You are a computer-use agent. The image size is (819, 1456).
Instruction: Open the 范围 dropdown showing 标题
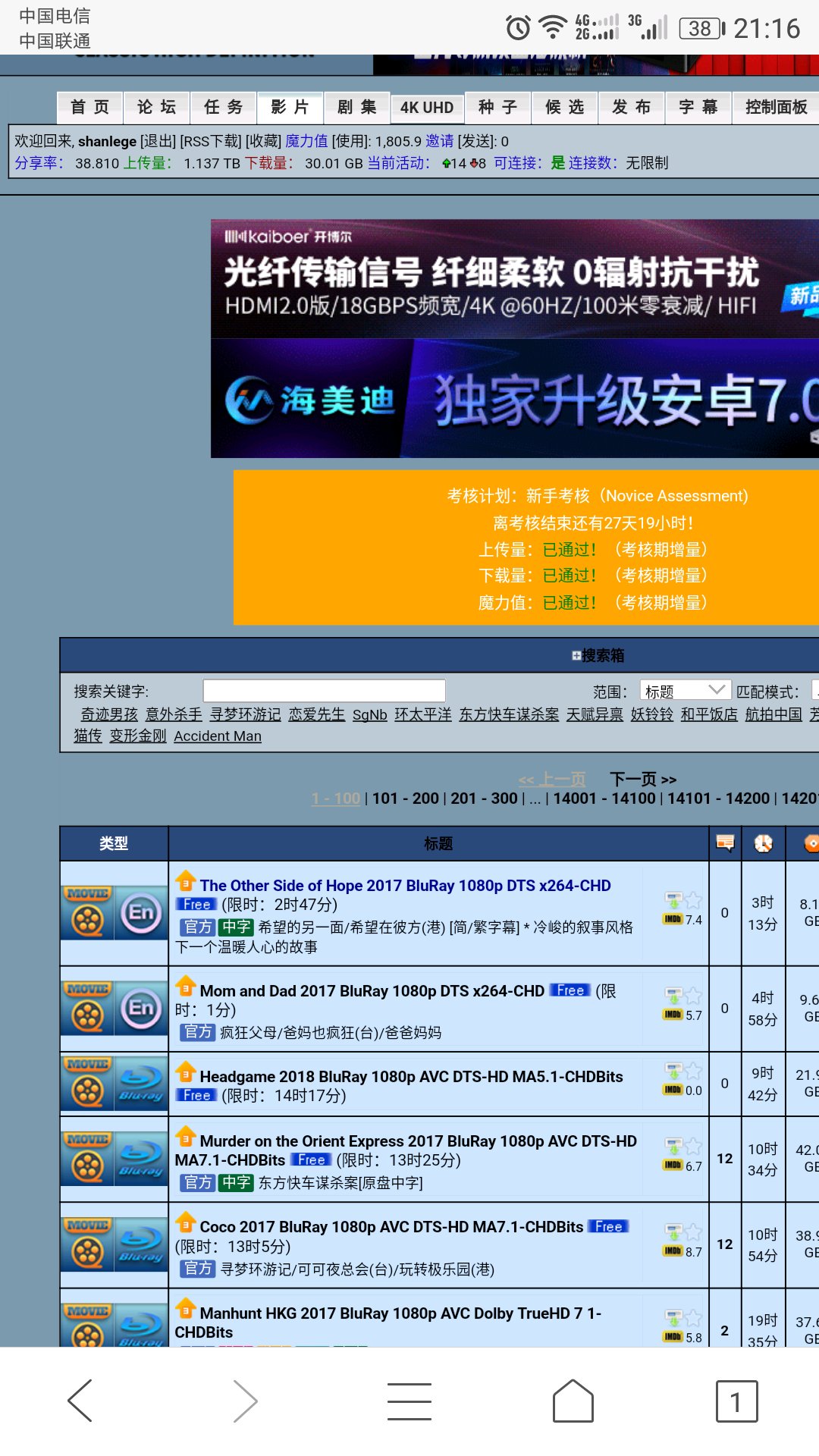(x=685, y=690)
